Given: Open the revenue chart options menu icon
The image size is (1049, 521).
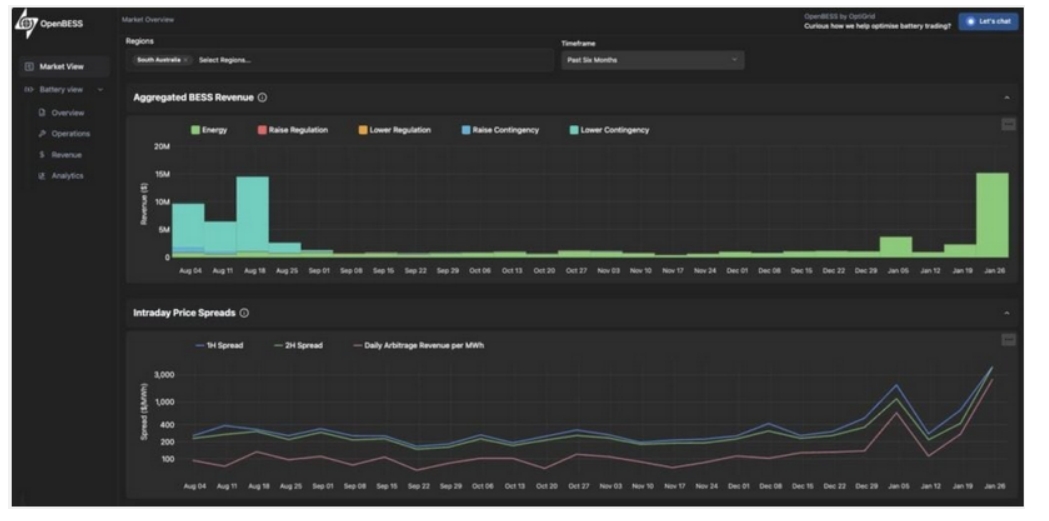Looking at the screenshot, I should (1008, 124).
